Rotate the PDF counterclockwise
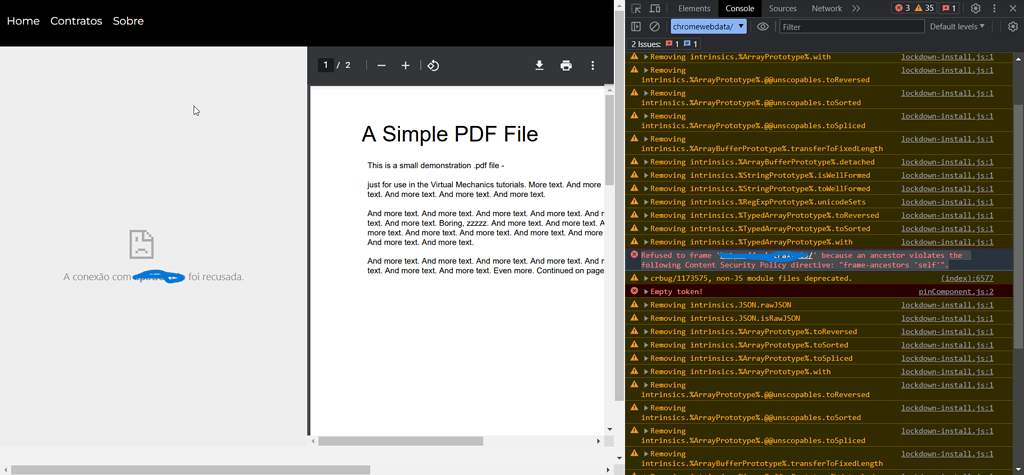The width and height of the screenshot is (1024, 475). coord(433,66)
